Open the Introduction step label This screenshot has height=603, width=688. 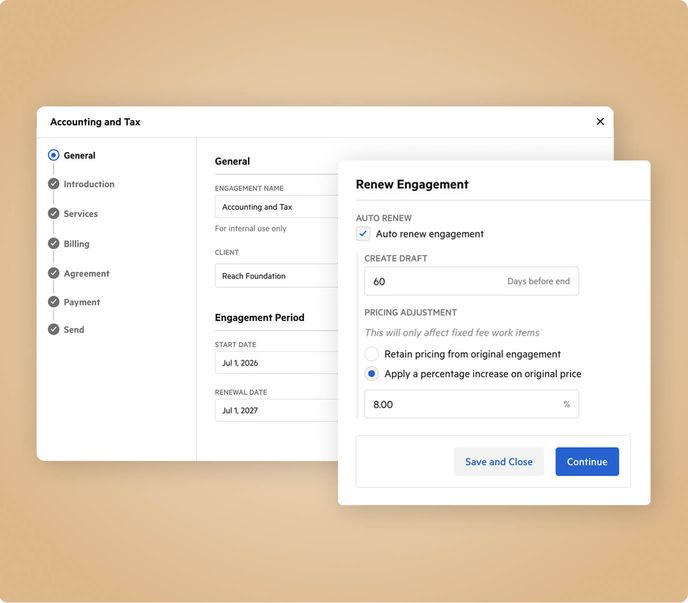point(89,184)
